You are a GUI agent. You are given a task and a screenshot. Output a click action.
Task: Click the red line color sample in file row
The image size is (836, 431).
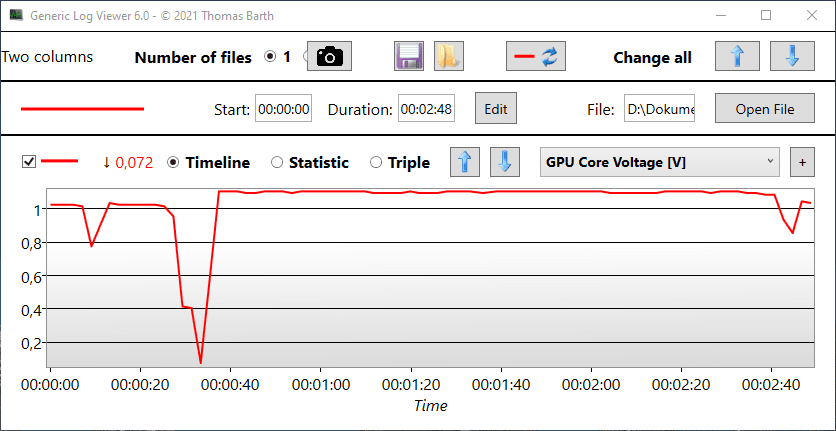[83, 109]
